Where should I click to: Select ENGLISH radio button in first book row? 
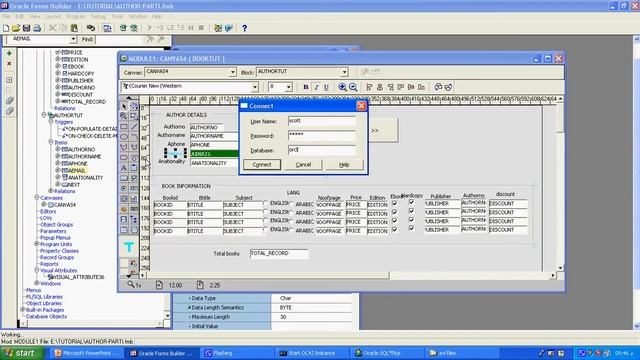(x=266, y=203)
